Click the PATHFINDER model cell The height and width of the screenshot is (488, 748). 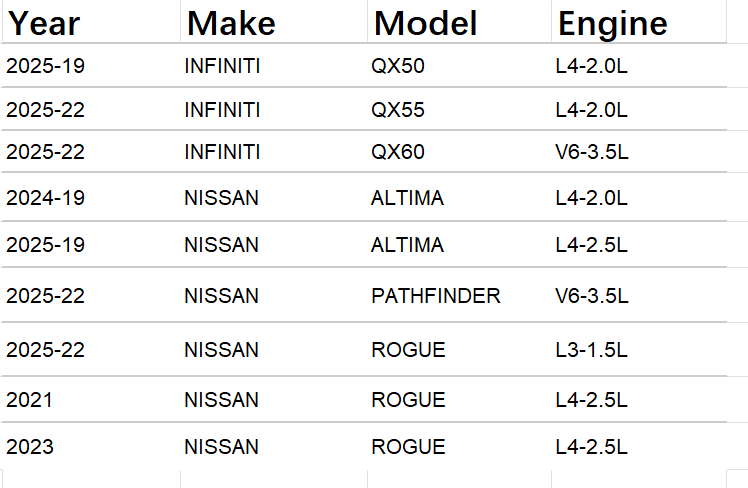click(x=435, y=296)
